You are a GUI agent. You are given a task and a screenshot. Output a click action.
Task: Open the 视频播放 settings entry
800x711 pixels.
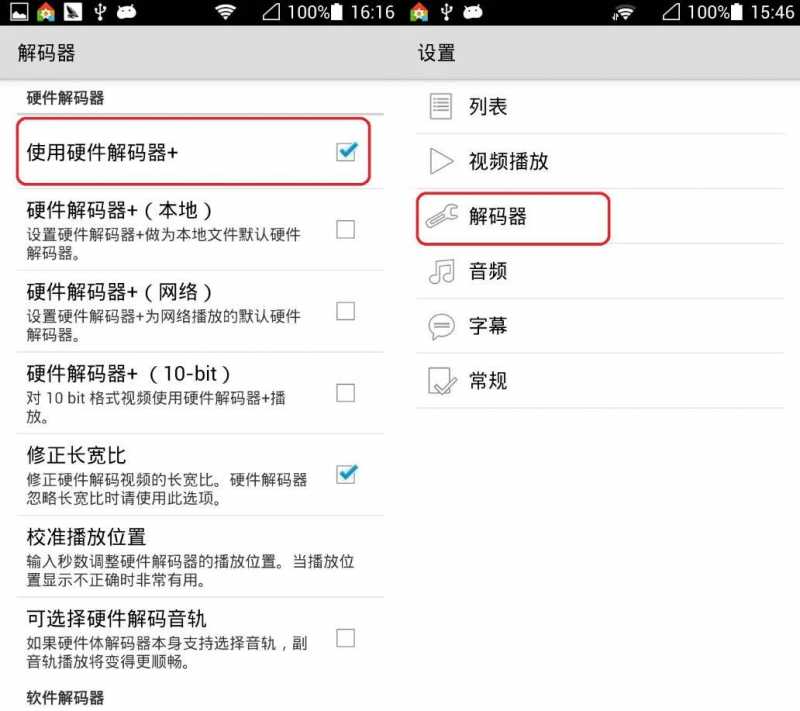click(x=600, y=161)
